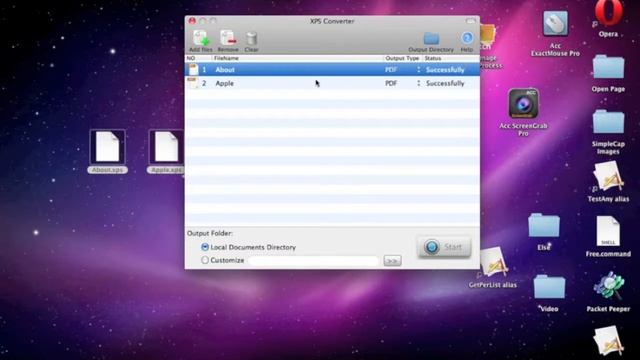Image resolution: width=640 pixels, height=360 pixels.
Task: Choose the Customize output folder option
Action: [x=205, y=260]
